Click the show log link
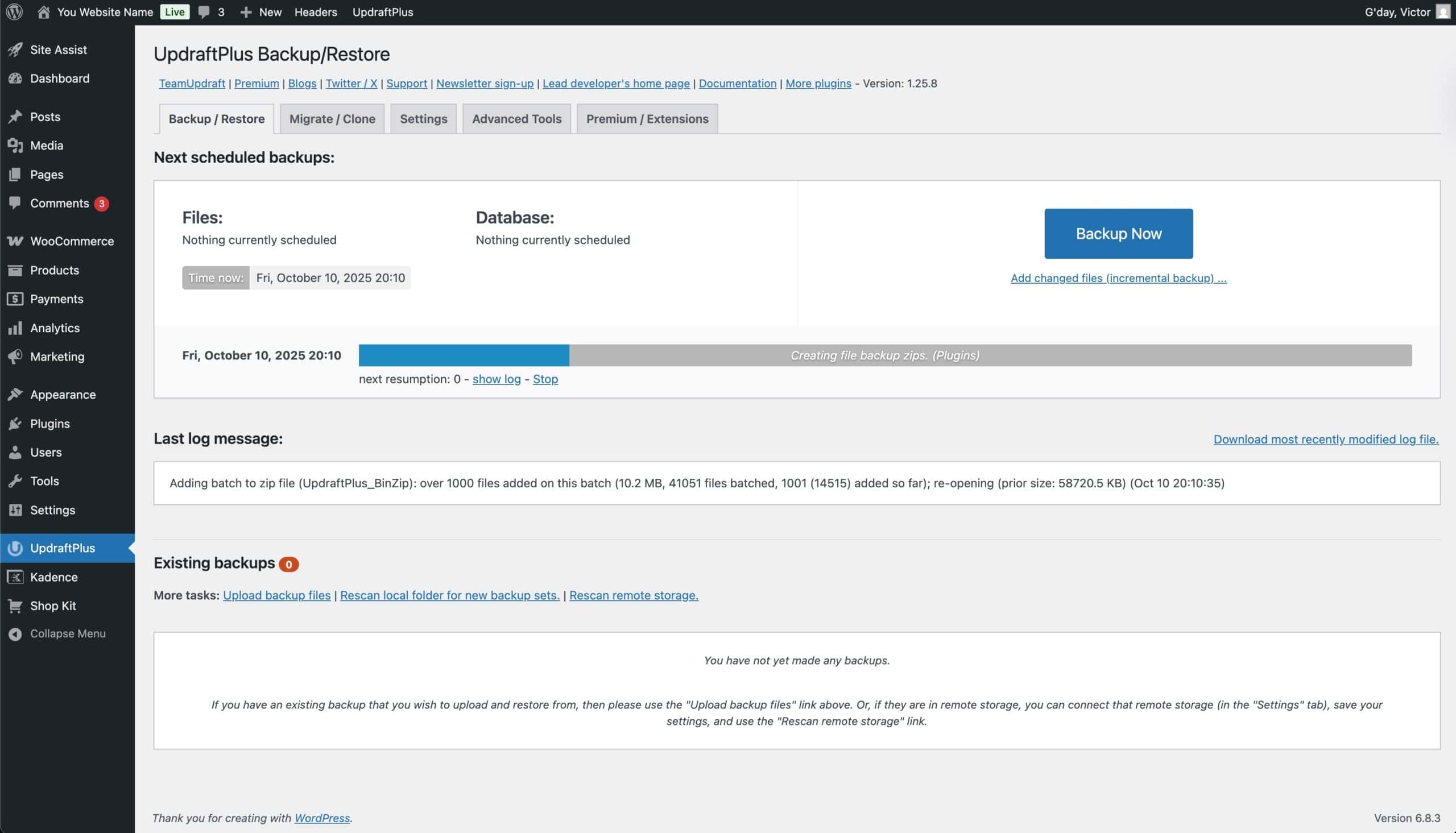Image resolution: width=1456 pixels, height=833 pixels. point(496,379)
